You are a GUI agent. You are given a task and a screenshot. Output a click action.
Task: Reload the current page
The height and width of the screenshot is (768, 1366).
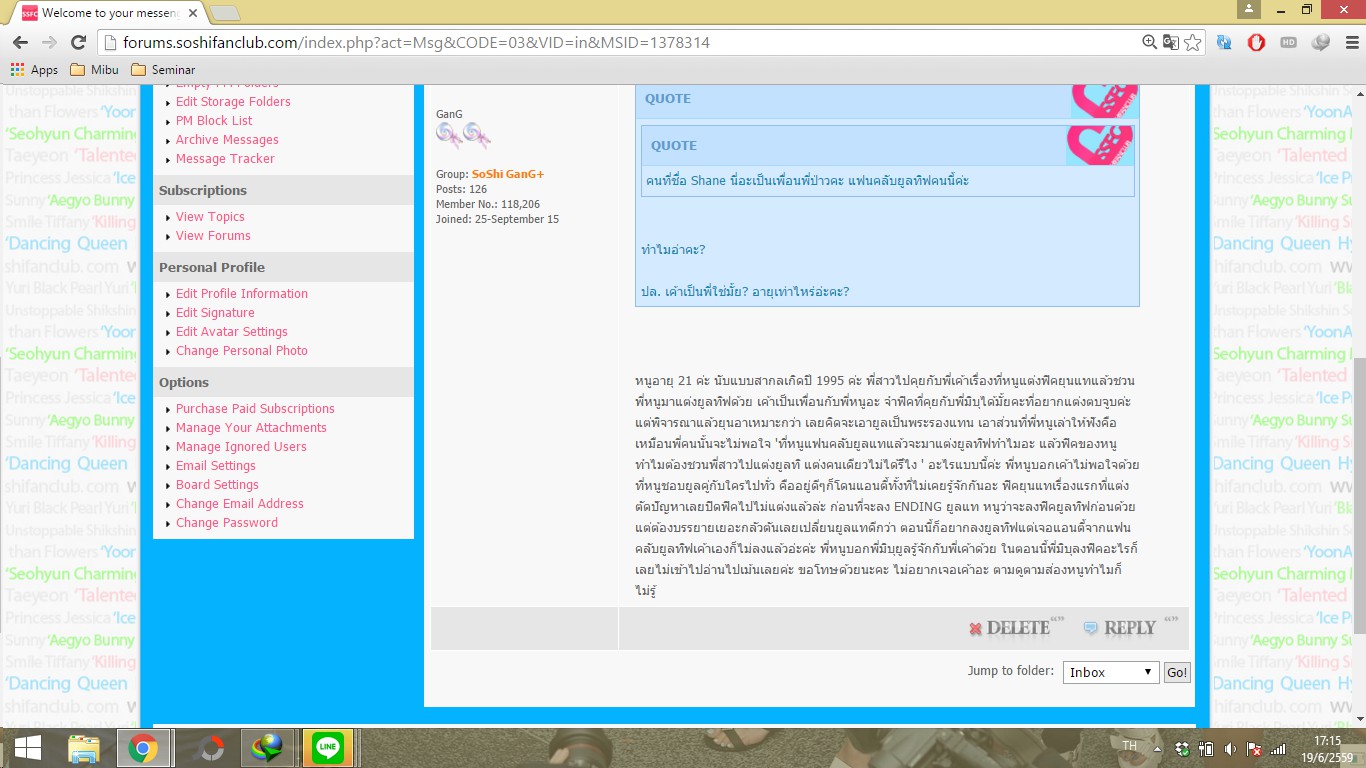click(78, 43)
